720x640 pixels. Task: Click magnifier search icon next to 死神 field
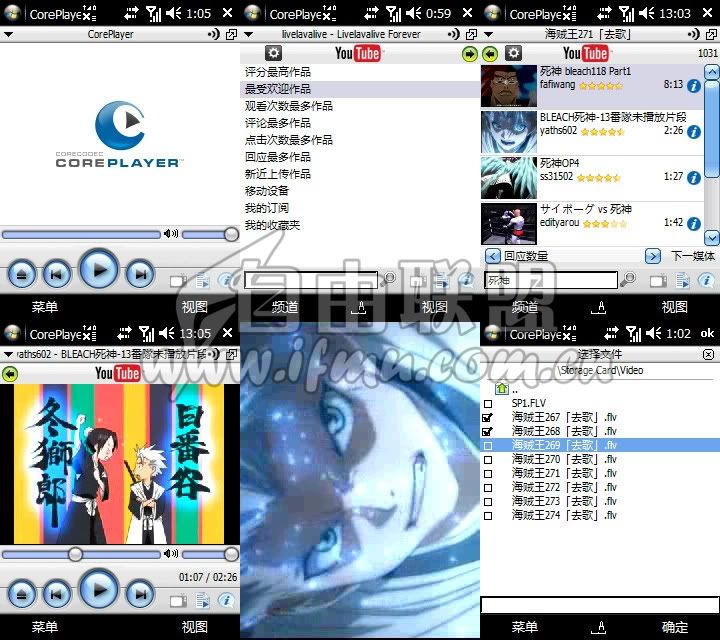click(628, 278)
